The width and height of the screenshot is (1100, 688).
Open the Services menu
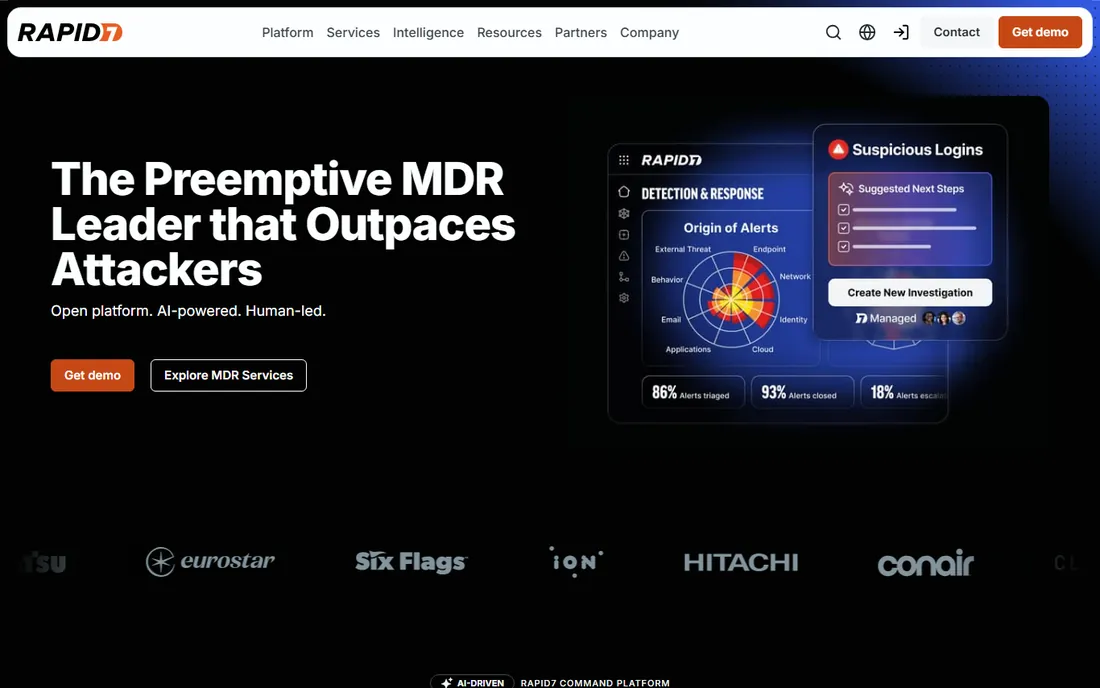[353, 32]
